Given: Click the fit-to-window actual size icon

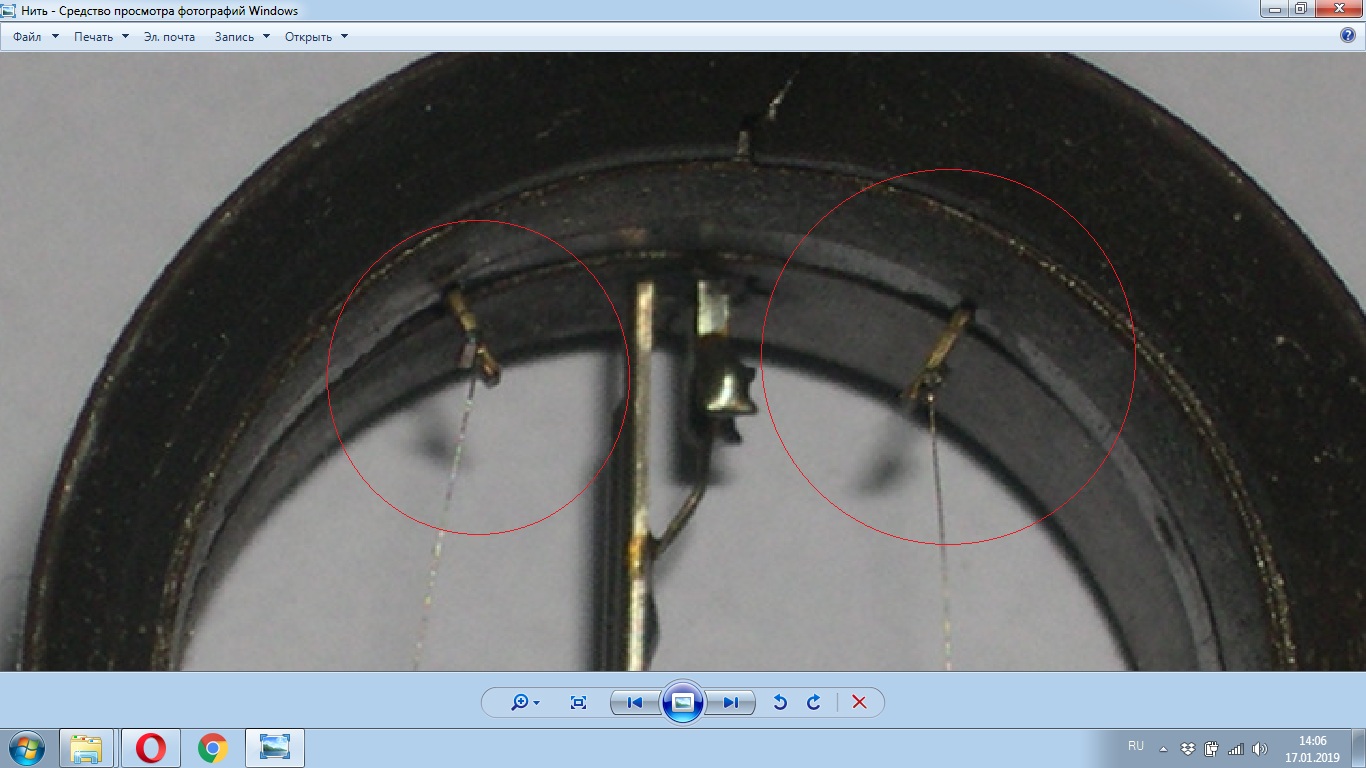Looking at the screenshot, I should coord(578,703).
